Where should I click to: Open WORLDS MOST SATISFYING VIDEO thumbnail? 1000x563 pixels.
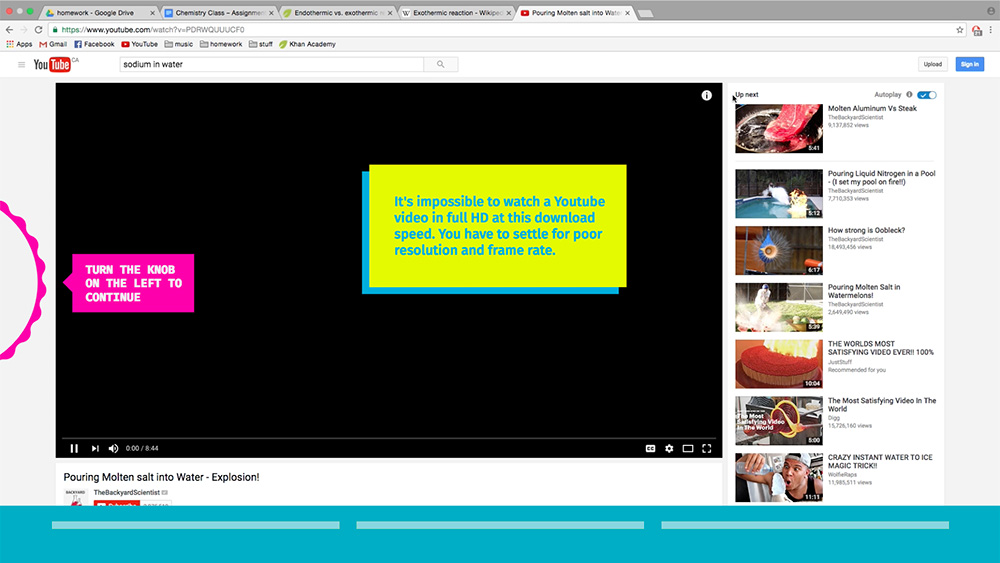pyautogui.click(x=779, y=364)
